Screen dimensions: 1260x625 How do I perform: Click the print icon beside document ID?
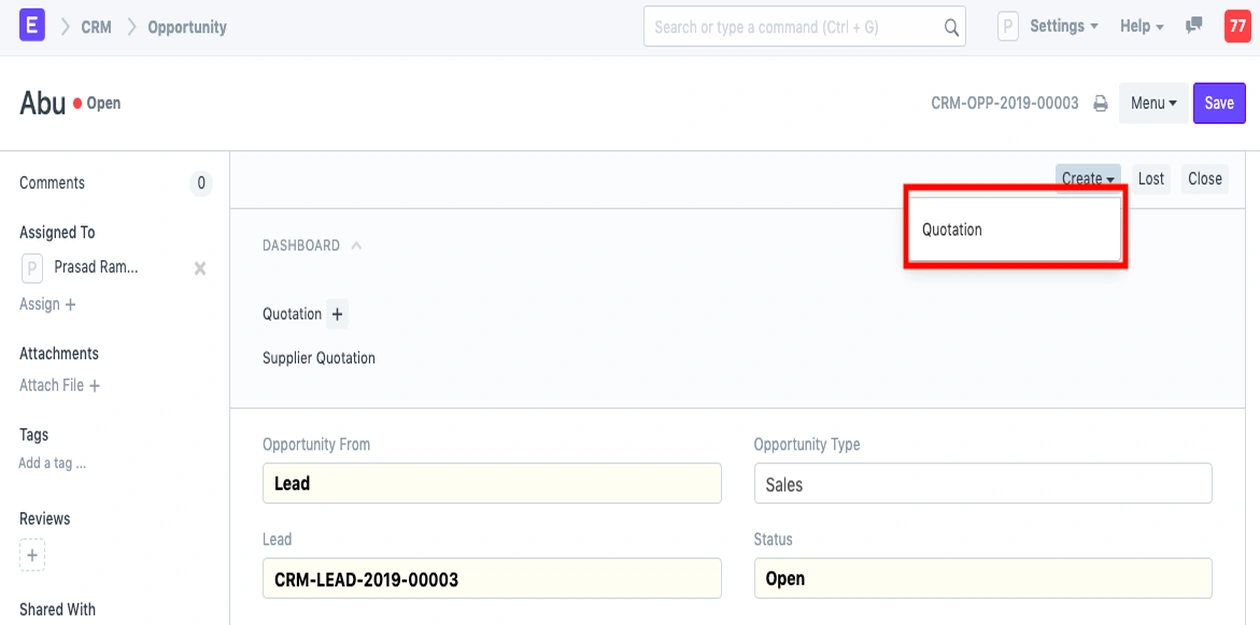click(1100, 103)
